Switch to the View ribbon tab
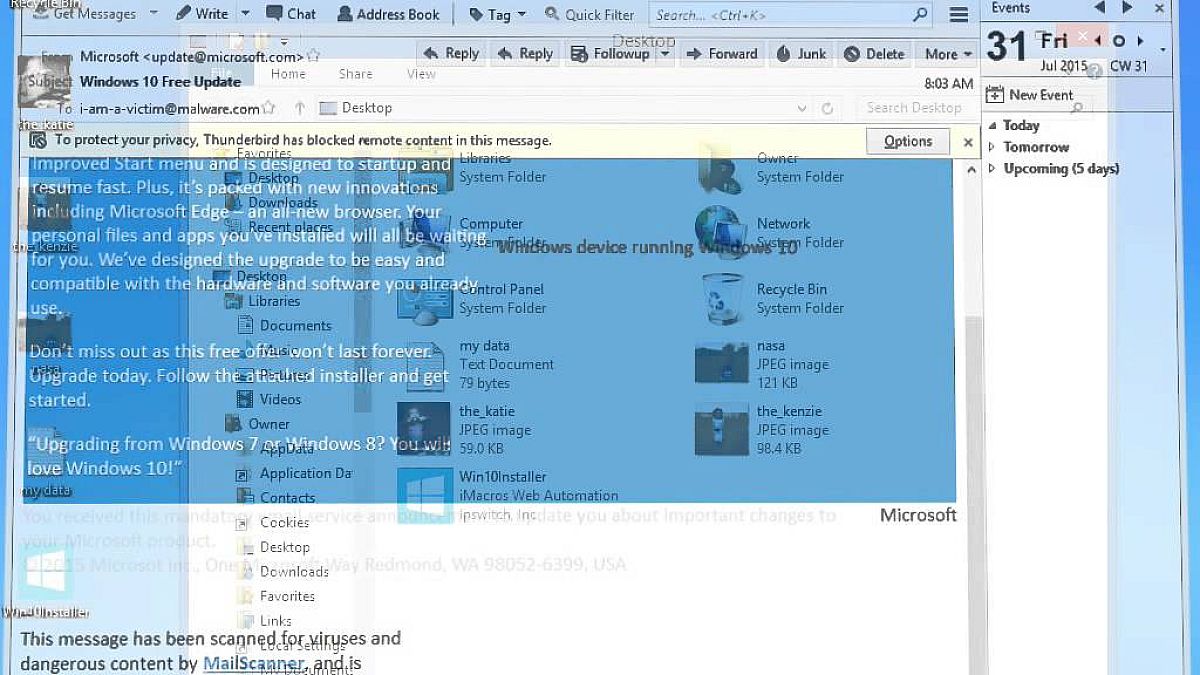Screen dimensions: 1200x675 tap(421, 74)
